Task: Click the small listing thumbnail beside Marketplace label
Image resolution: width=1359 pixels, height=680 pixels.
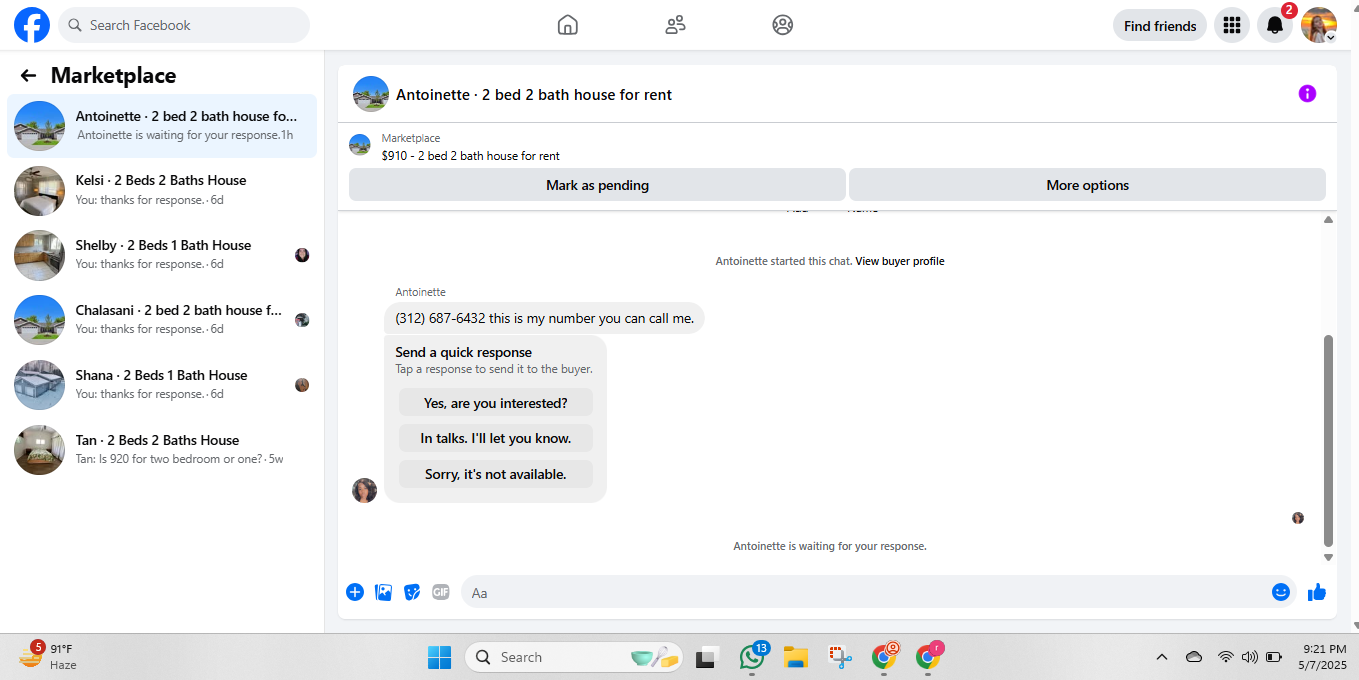Action: click(360, 145)
